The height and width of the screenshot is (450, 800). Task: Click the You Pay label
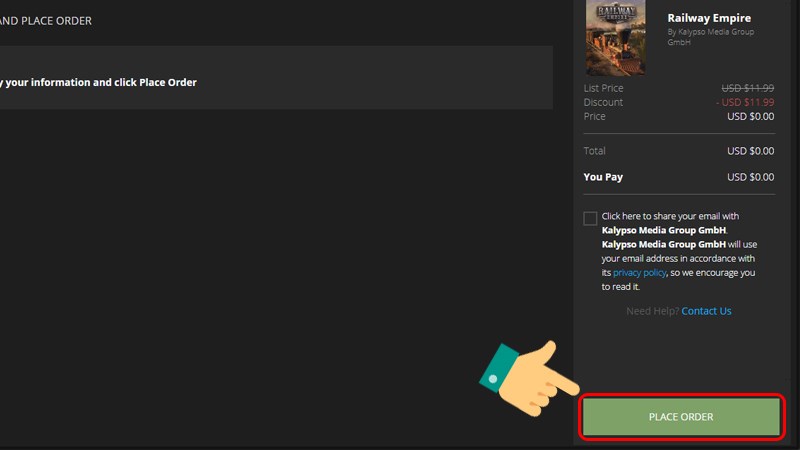603,177
